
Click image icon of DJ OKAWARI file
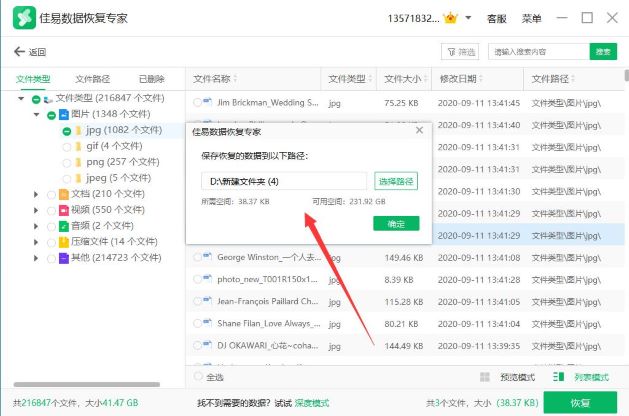pyautogui.click(x=207, y=344)
